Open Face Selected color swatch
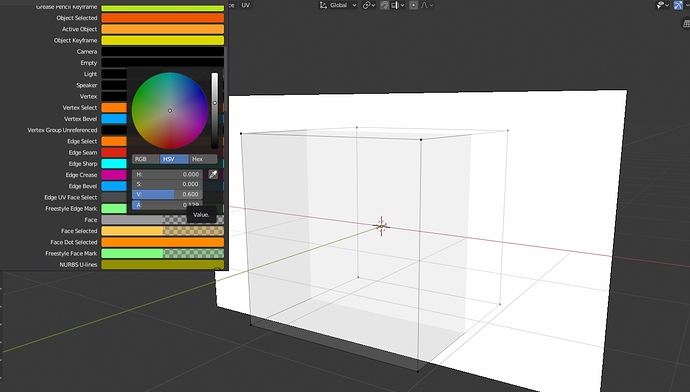This screenshot has width=690, height=392. point(162,231)
